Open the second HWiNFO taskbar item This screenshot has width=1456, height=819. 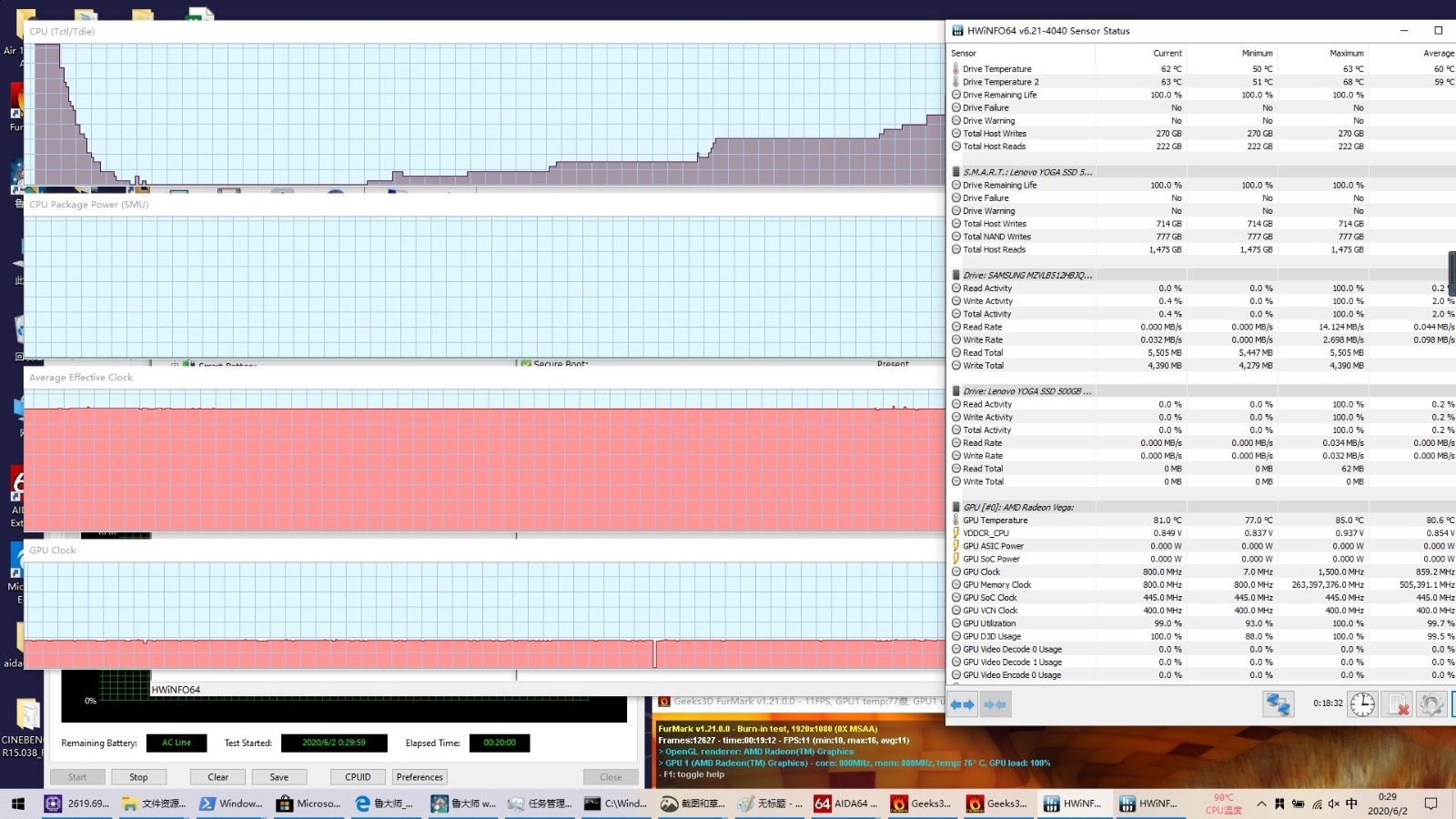[x=1150, y=804]
